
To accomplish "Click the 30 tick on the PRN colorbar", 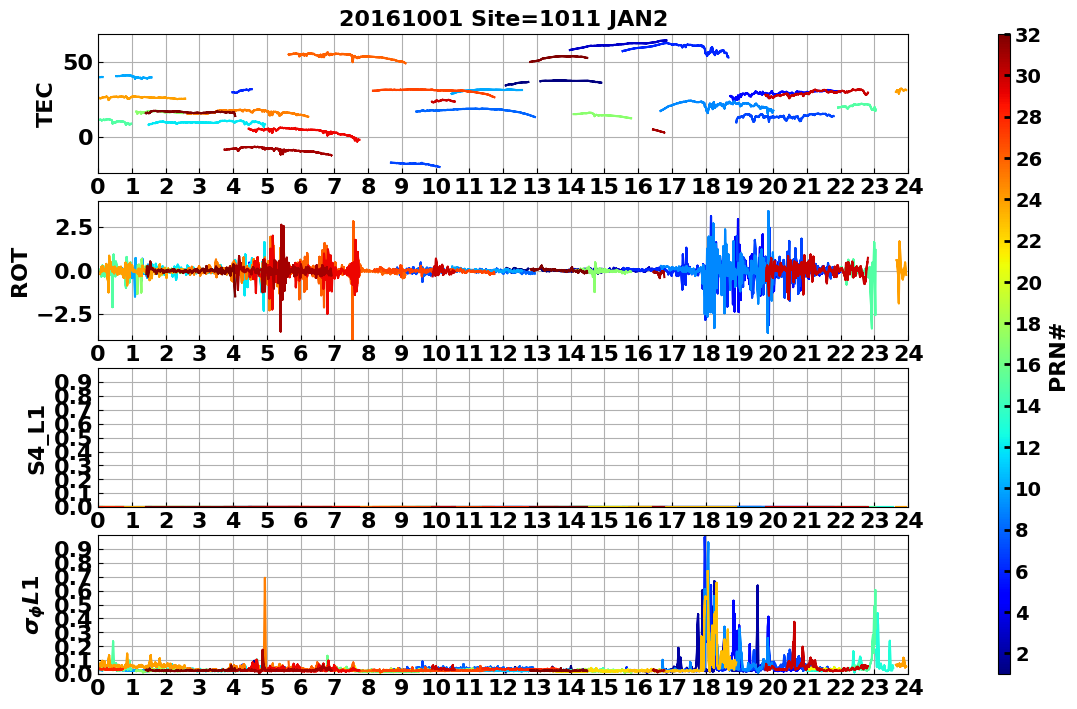I will (x=1028, y=76).
